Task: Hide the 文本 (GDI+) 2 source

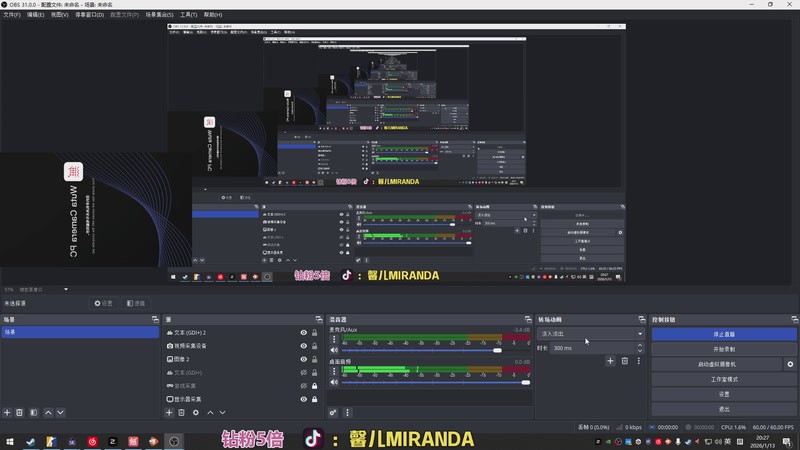Action: (304, 333)
